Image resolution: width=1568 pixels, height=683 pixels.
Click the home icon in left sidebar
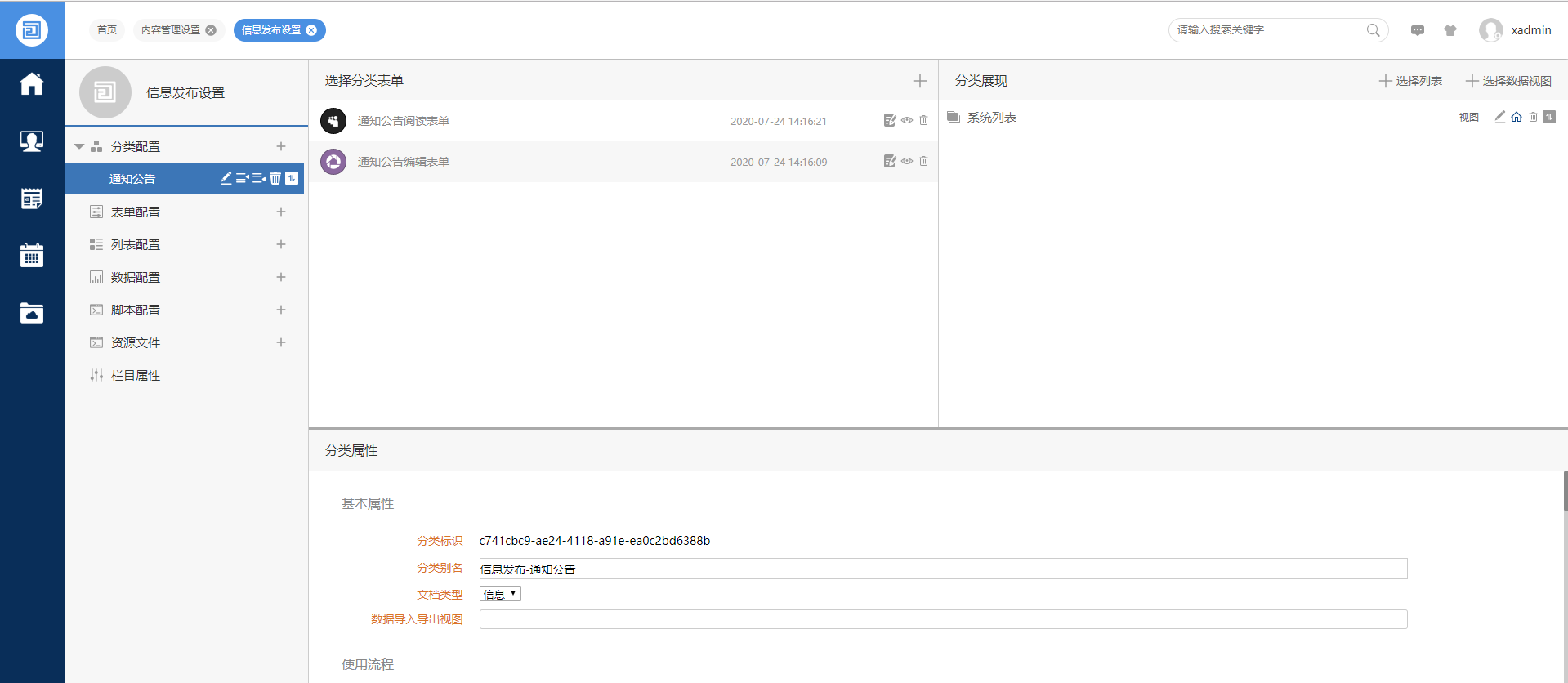[x=32, y=84]
